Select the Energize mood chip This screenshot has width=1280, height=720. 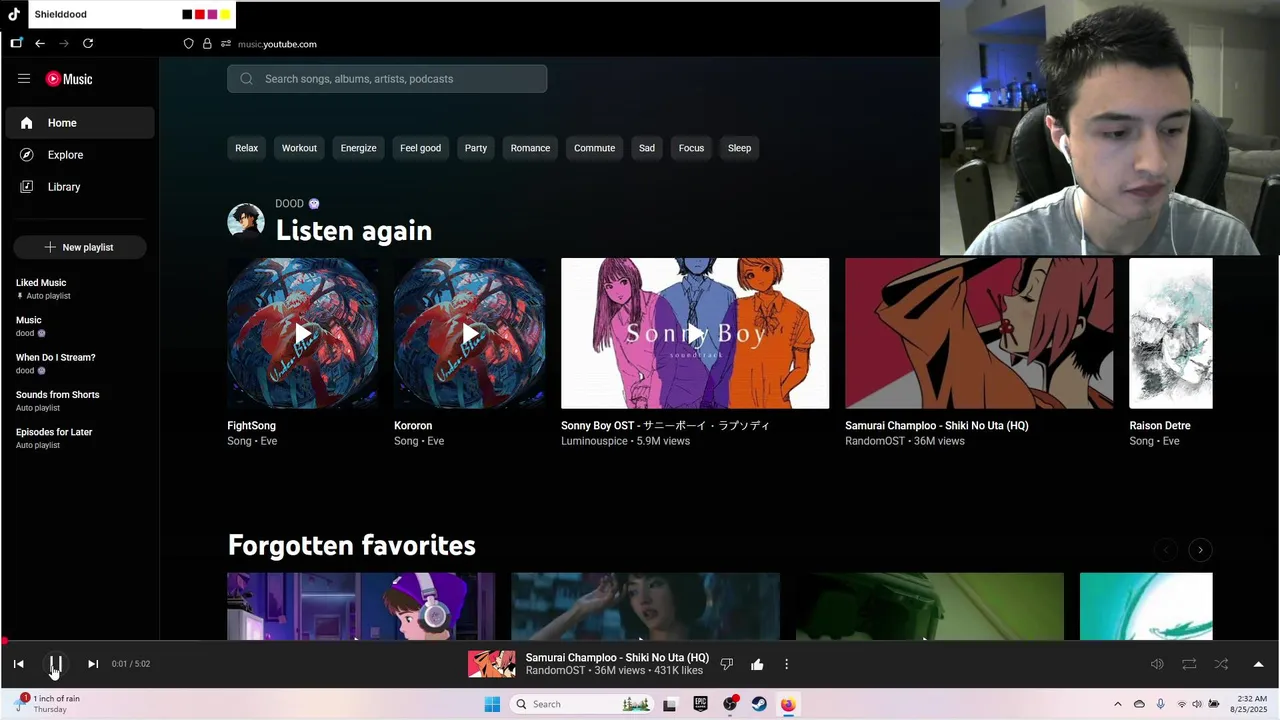[358, 148]
